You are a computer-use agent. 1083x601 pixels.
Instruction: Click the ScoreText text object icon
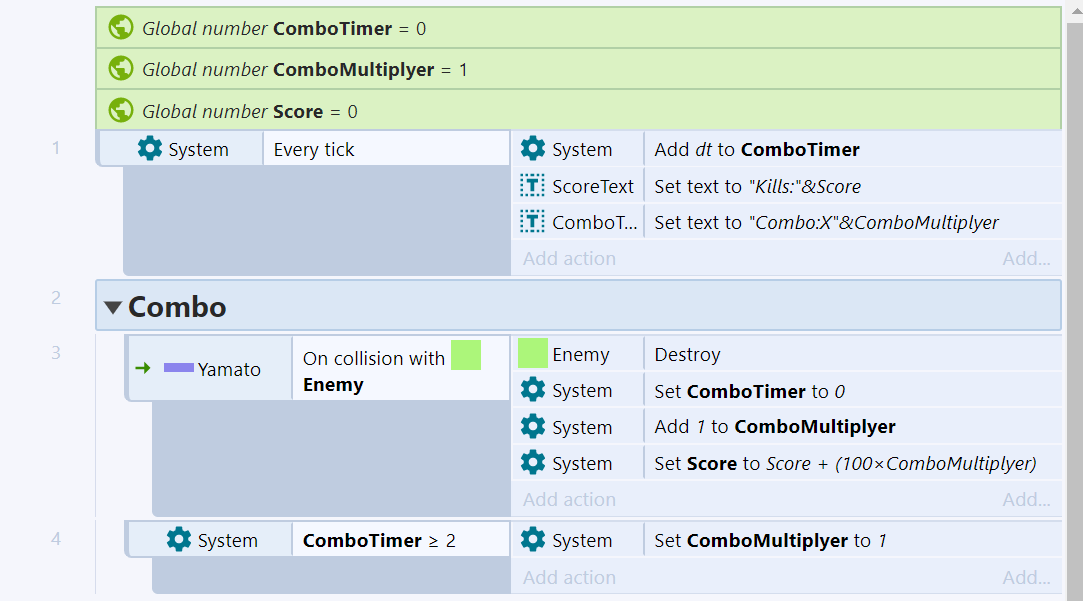(533, 186)
